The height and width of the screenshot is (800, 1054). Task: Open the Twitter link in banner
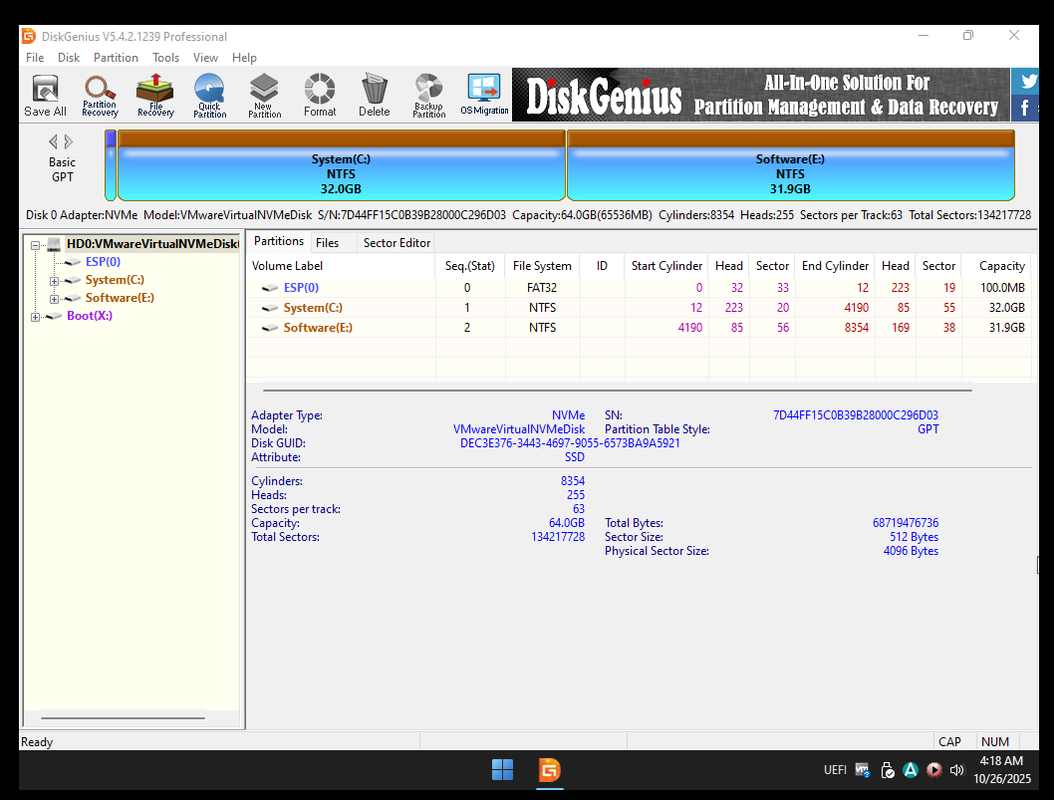1026,81
